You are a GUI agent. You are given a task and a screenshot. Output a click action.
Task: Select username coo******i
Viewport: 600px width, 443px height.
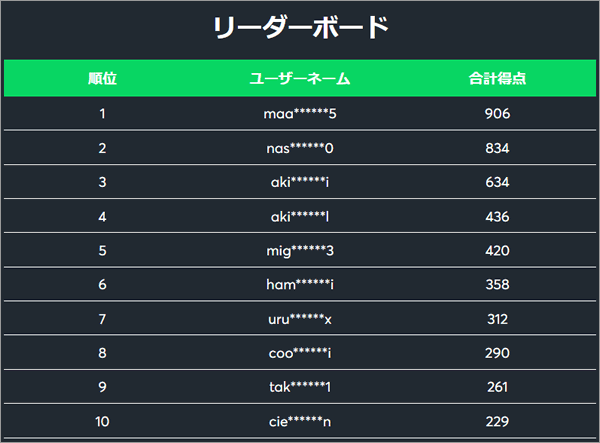click(300, 353)
